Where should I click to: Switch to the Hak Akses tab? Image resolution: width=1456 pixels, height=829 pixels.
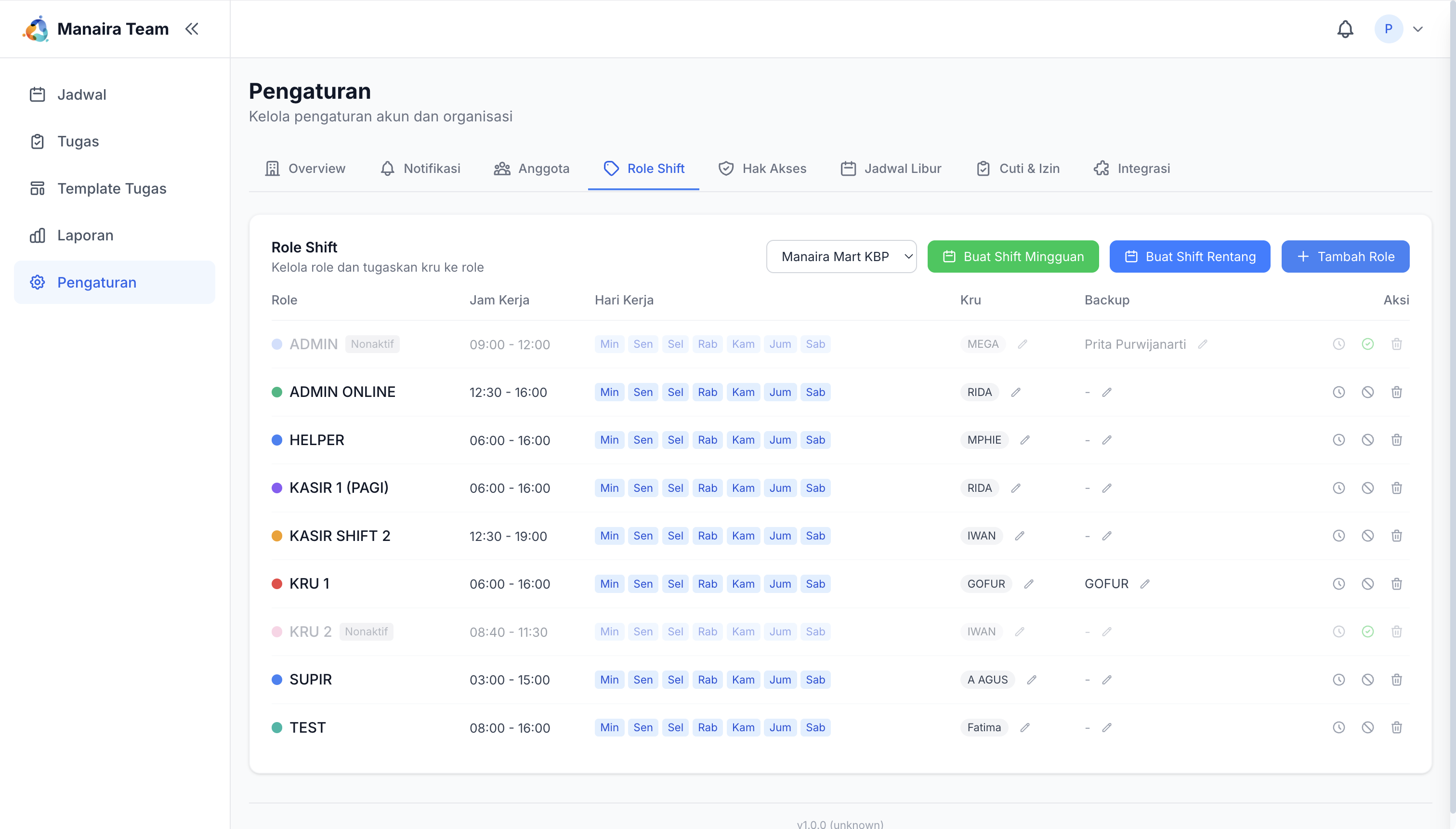[763, 168]
